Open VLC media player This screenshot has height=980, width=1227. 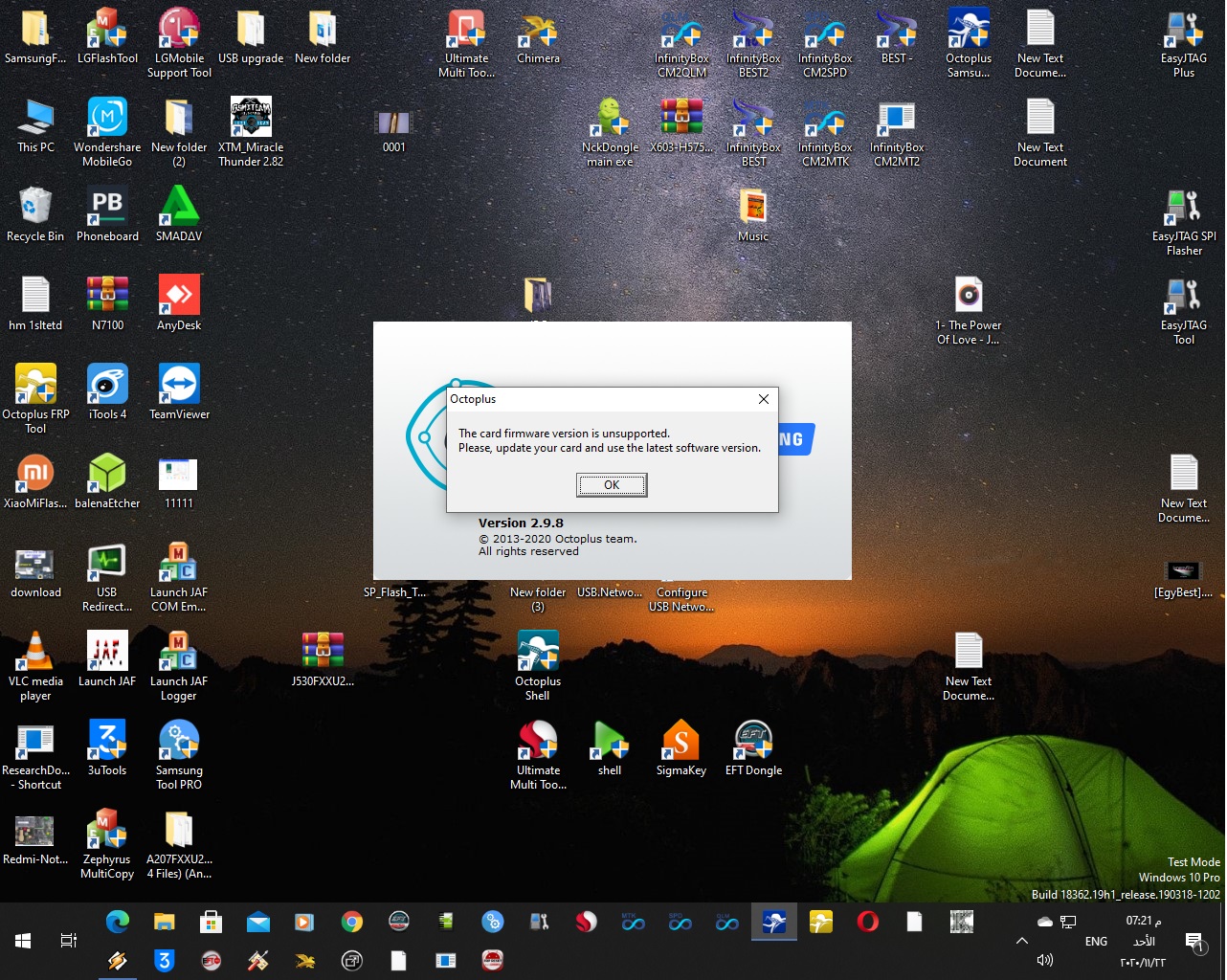(35, 667)
